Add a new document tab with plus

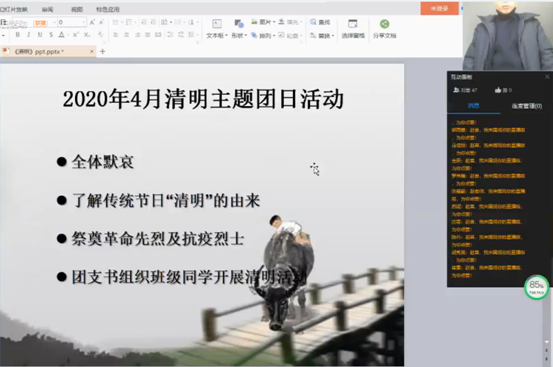pyautogui.click(x=102, y=51)
